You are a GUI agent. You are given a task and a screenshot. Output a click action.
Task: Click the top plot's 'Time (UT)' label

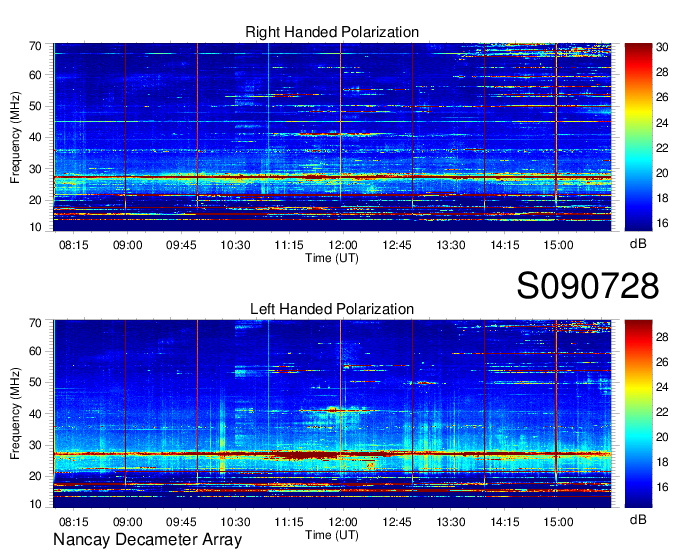[x=332, y=258]
